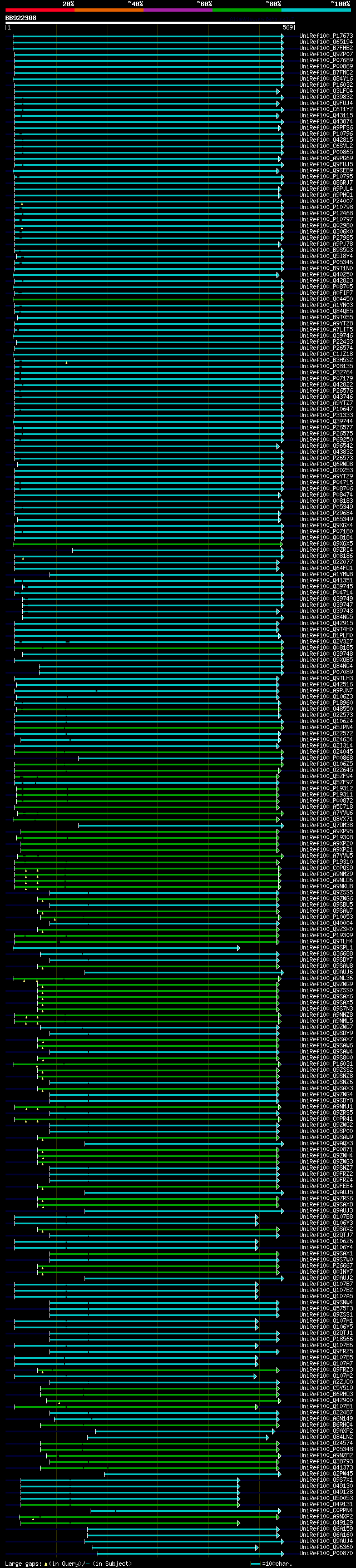Select label UniRef100_P05346
Image resolution: width=356 pixels, height=1568 pixels.
(326, 263)
